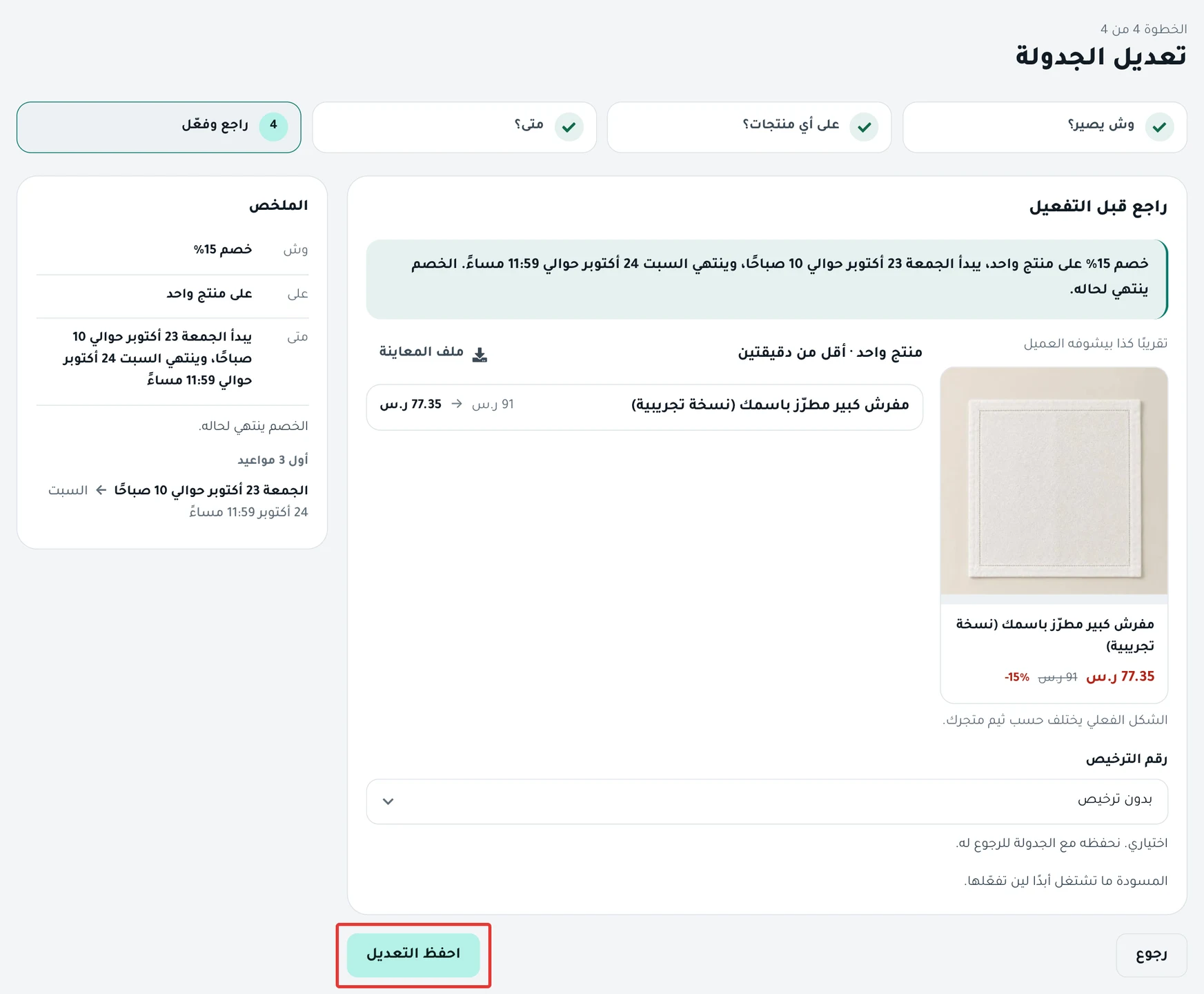
Task: Click the red 77.35 ر.س price in preview card
Action: click(1120, 676)
